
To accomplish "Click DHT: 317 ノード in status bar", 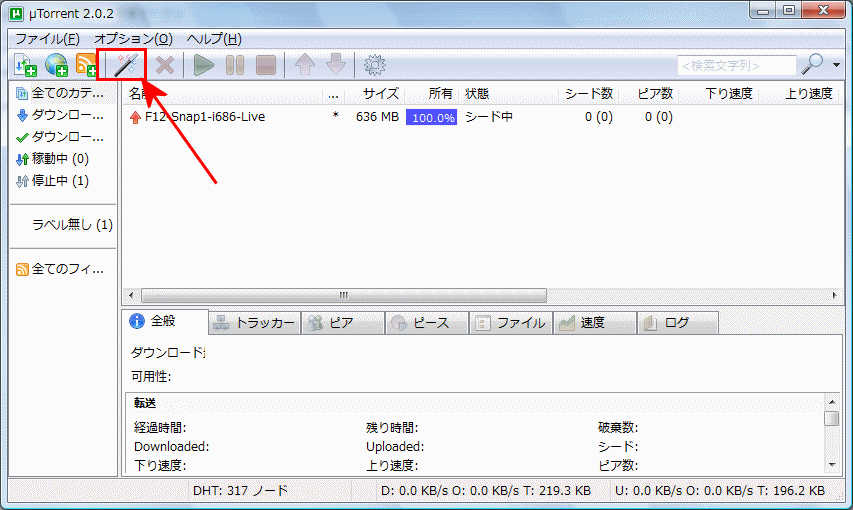I will click(x=240, y=490).
